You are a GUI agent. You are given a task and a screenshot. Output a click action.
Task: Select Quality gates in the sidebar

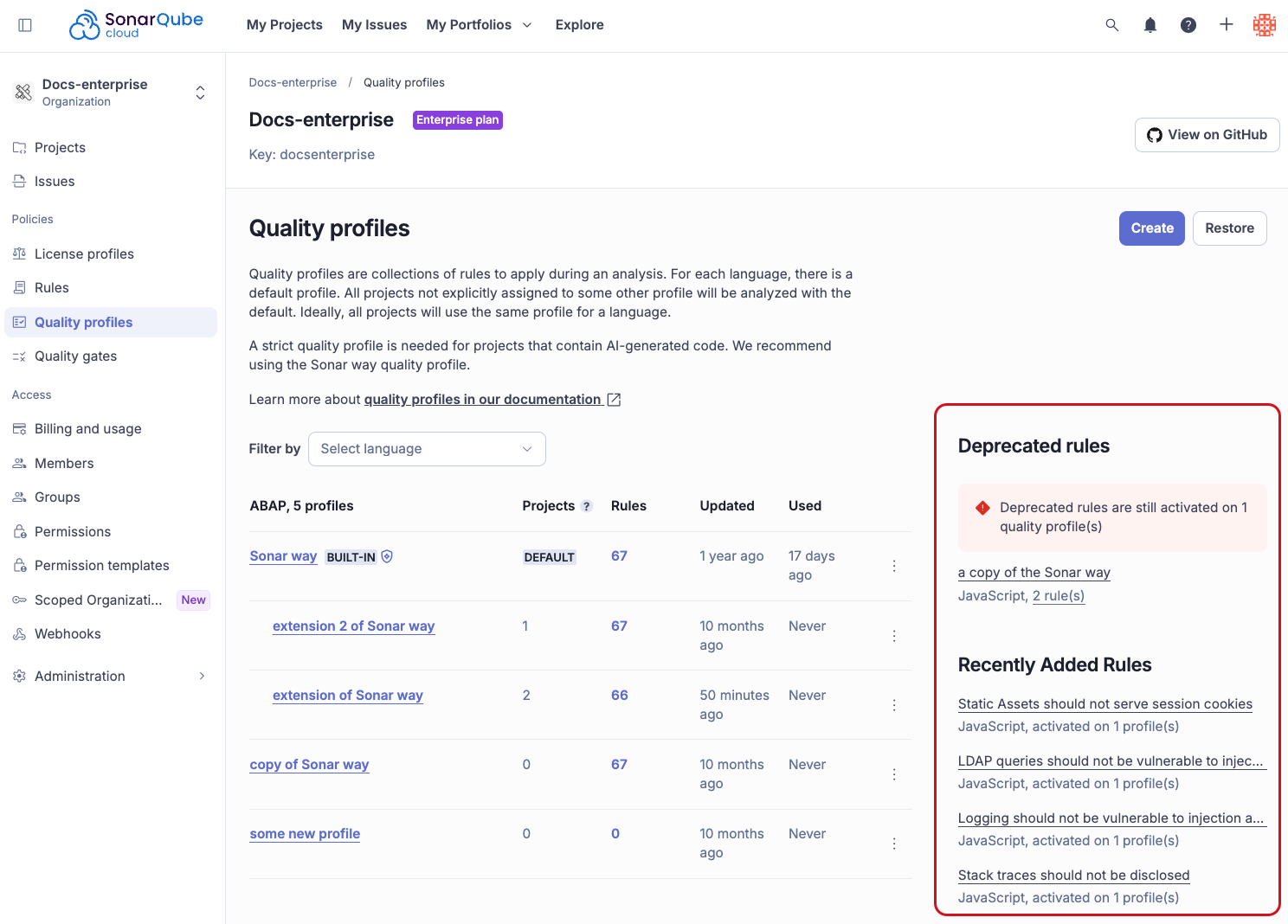[110, 356]
